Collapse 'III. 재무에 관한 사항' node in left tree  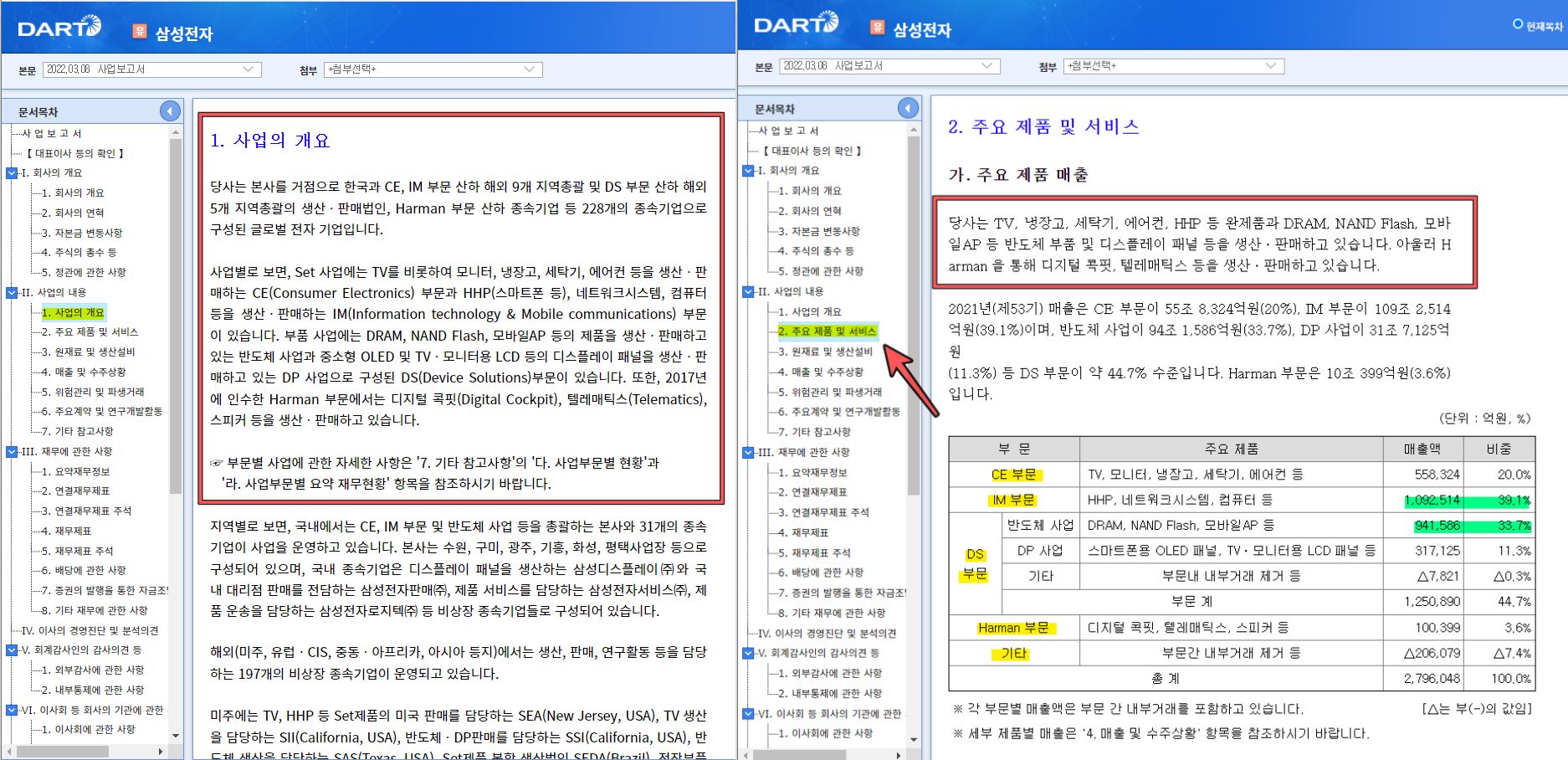pos(12,452)
